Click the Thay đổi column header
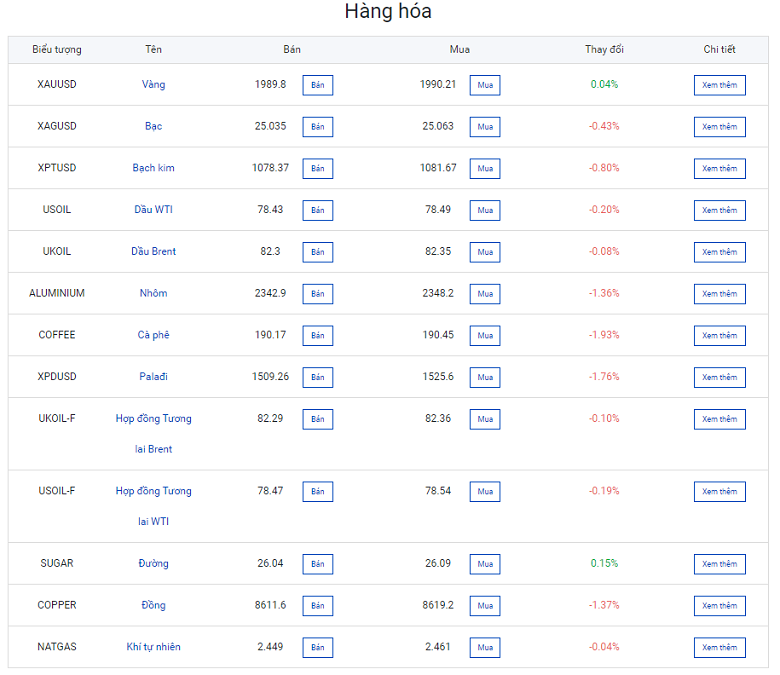The image size is (780, 675). [x=604, y=50]
